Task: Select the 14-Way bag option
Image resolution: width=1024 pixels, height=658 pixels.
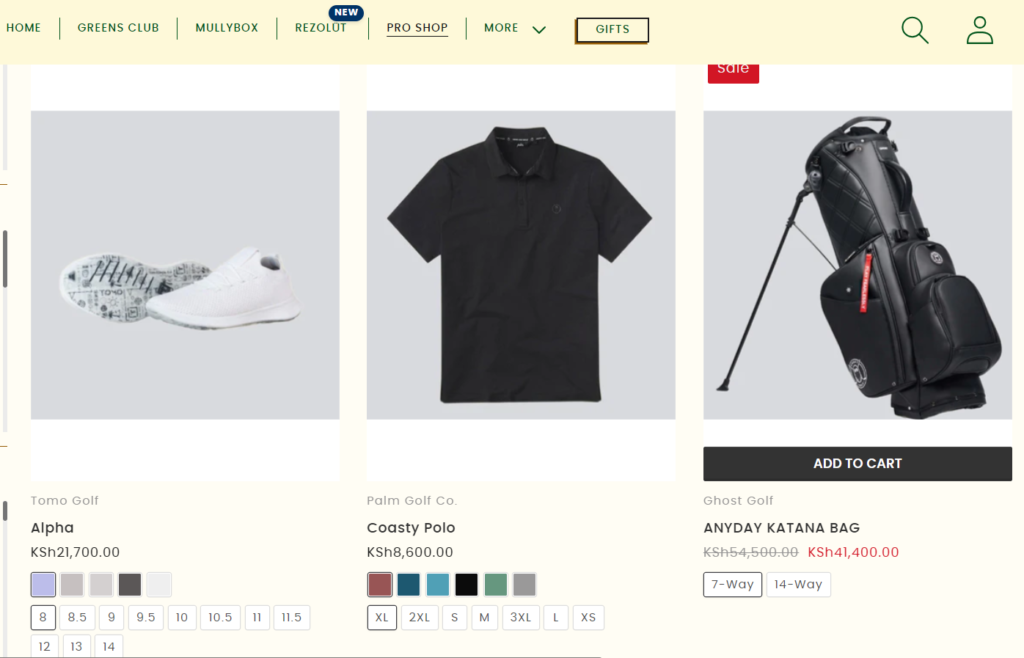Action: click(x=798, y=584)
